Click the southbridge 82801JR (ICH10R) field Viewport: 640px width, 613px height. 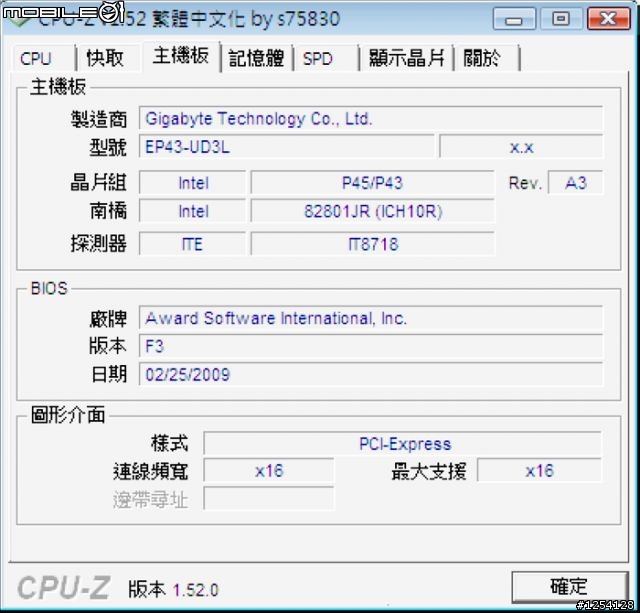click(372, 211)
